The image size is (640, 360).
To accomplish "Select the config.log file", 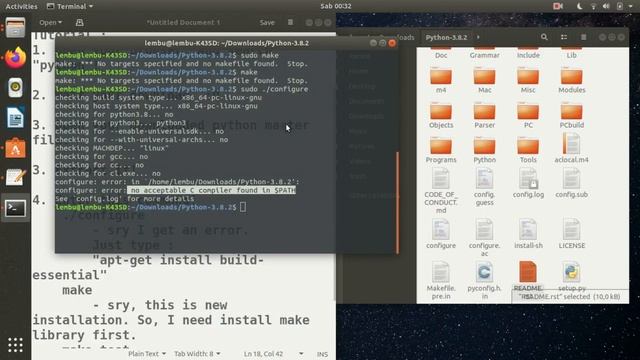I will [528, 184].
